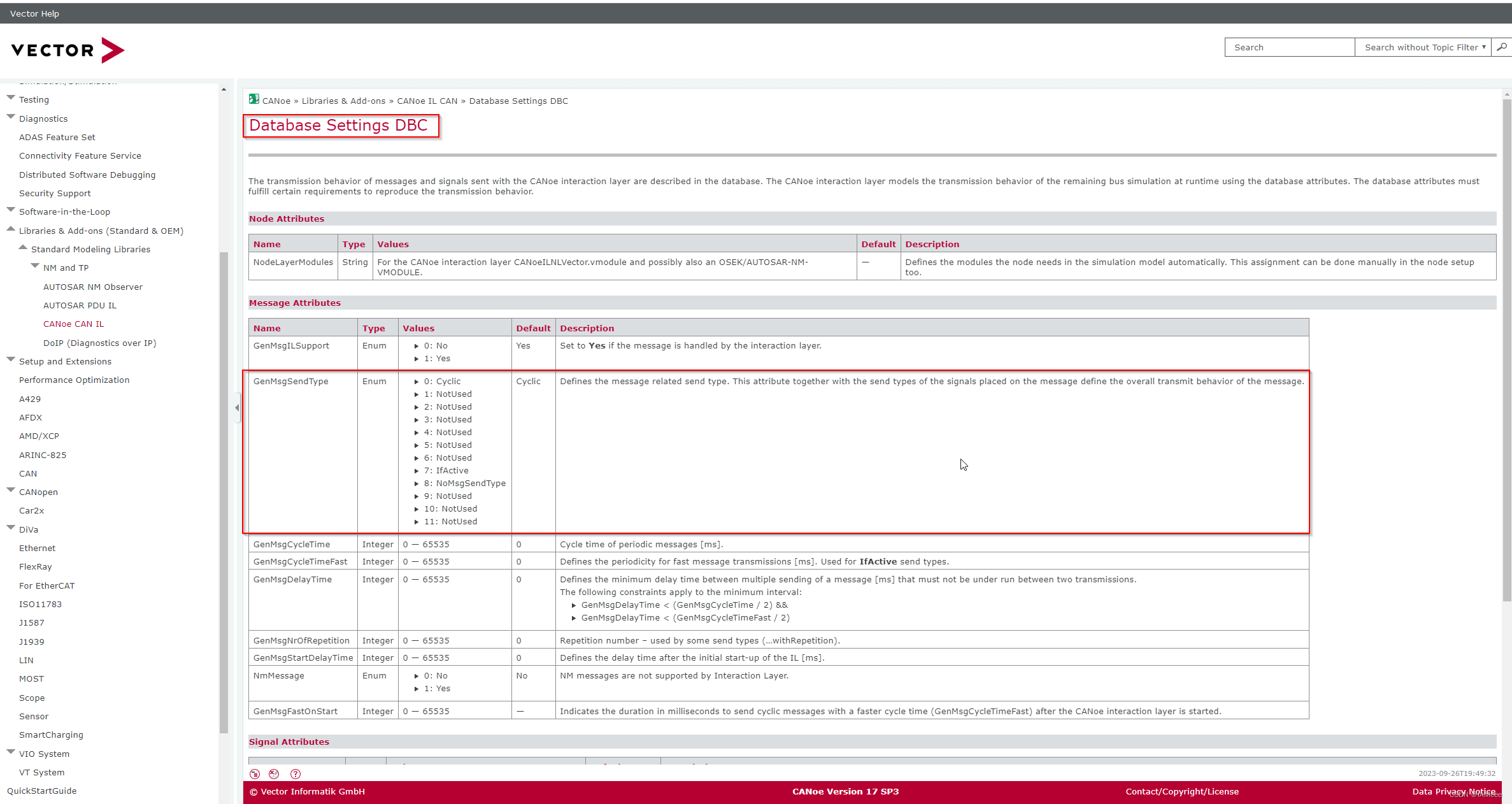Collapse the left navigation pane handle
Image resolution: width=1512 pixels, height=804 pixels.
point(237,408)
